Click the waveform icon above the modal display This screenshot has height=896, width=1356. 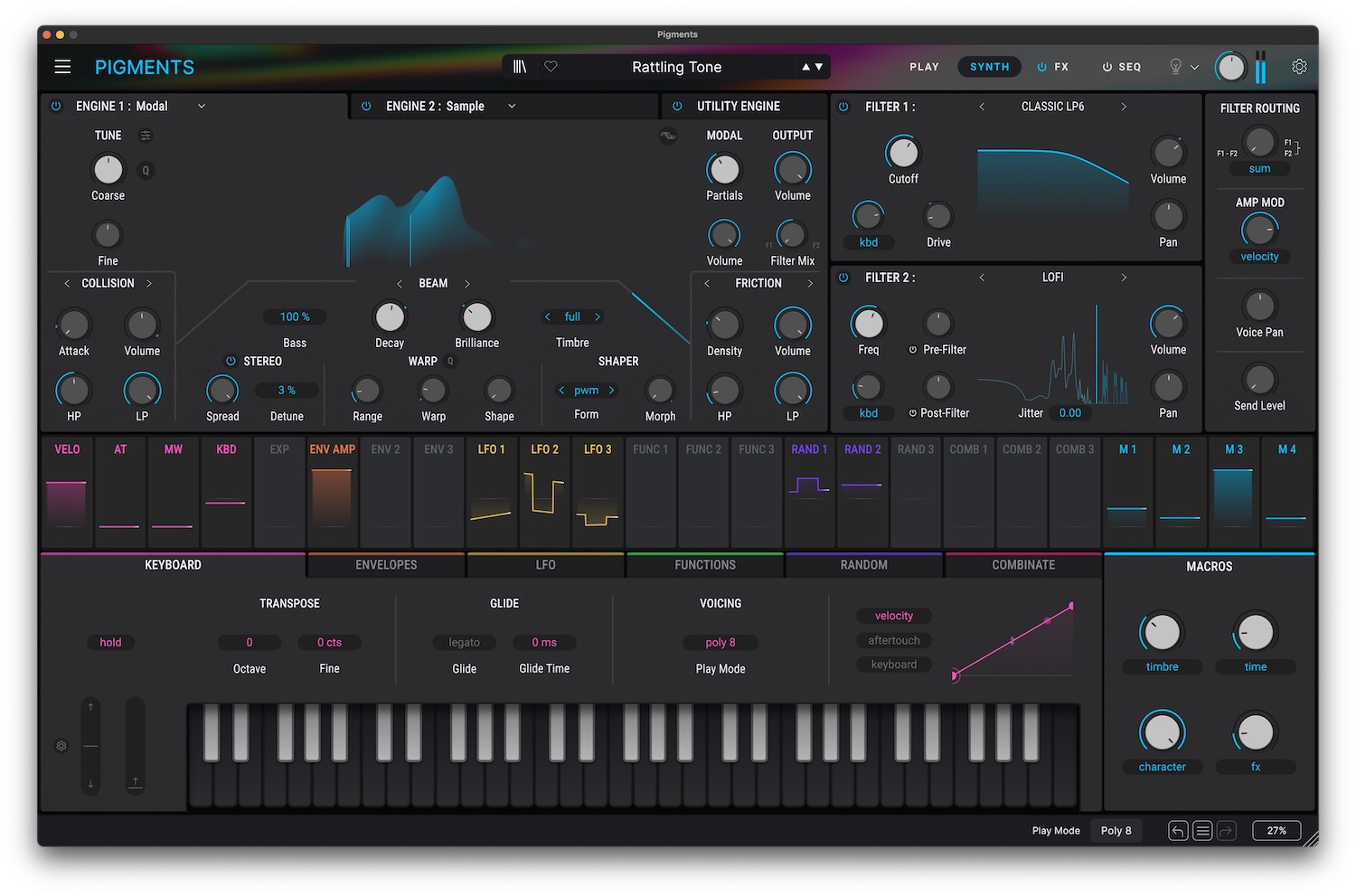[668, 136]
